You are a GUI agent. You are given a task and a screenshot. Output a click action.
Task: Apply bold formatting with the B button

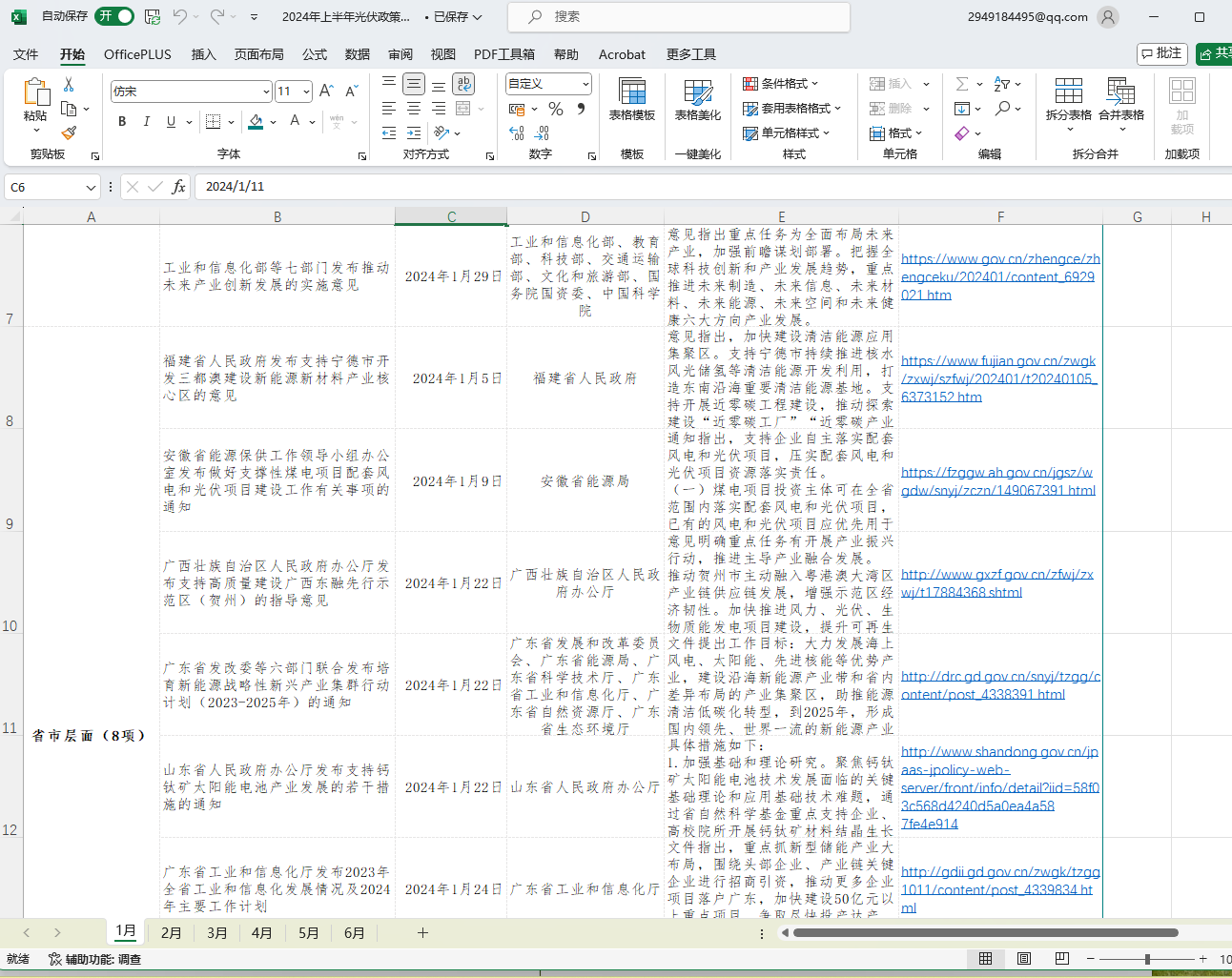[122, 121]
